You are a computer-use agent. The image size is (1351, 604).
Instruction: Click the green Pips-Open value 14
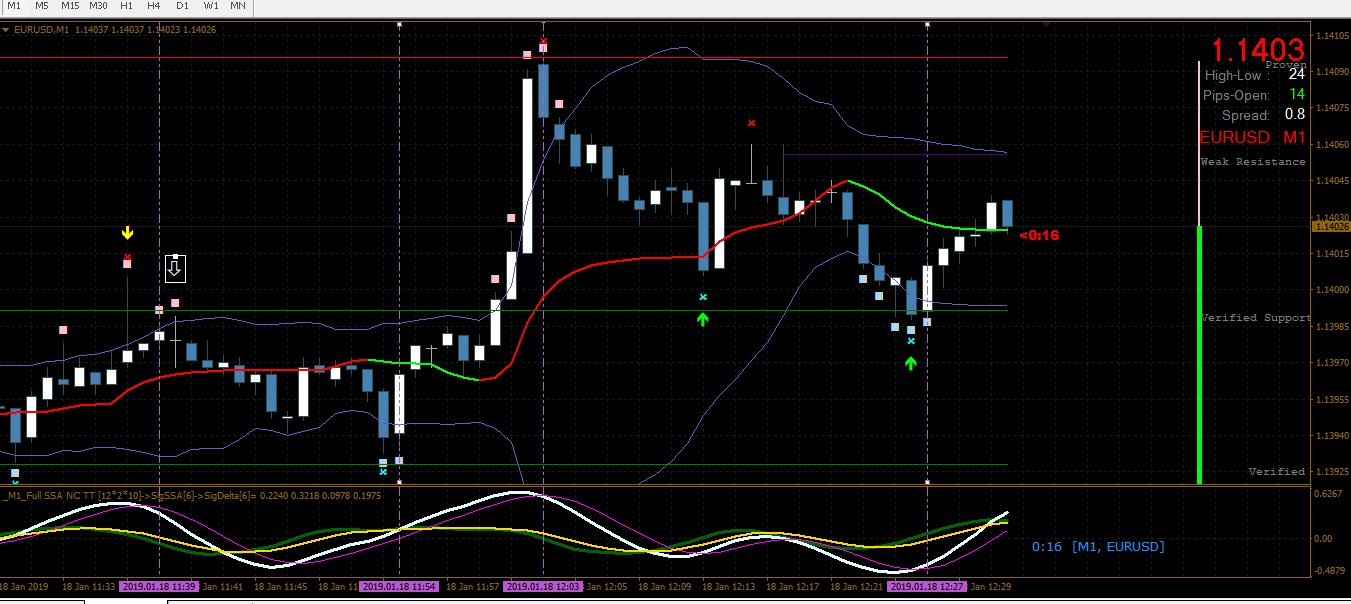[x=1296, y=95]
